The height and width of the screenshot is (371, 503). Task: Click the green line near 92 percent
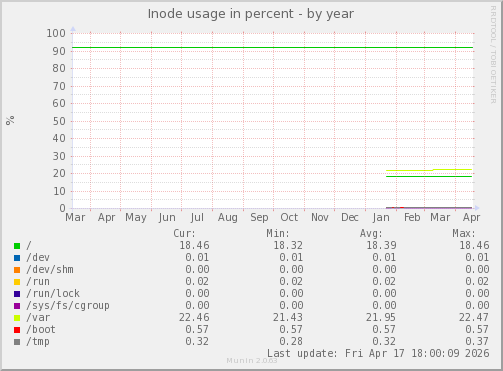coord(273,47)
